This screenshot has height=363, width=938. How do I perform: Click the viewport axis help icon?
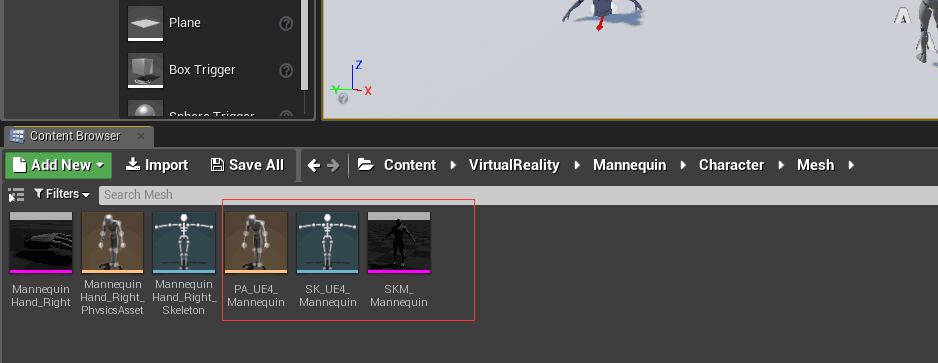point(343,98)
